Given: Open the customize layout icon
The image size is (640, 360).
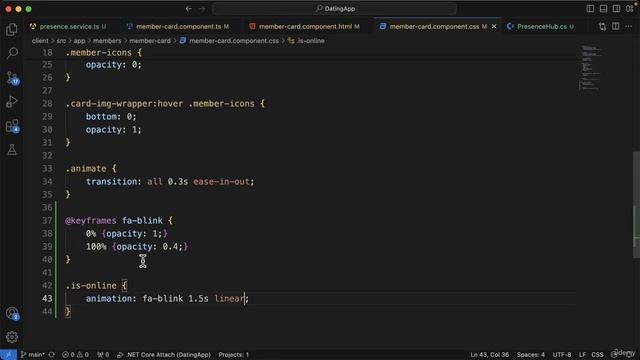Looking at the screenshot, I should pos(629,9).
